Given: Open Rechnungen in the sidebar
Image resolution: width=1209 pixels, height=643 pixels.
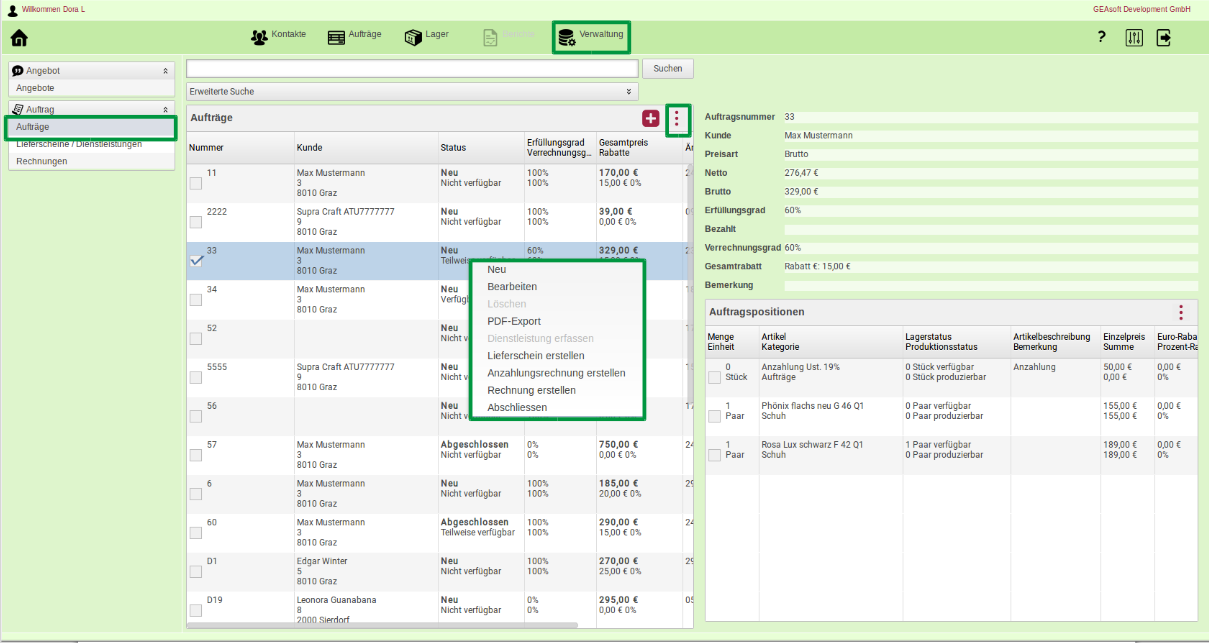Looking at the screenshot, I should tap(42, 161).
